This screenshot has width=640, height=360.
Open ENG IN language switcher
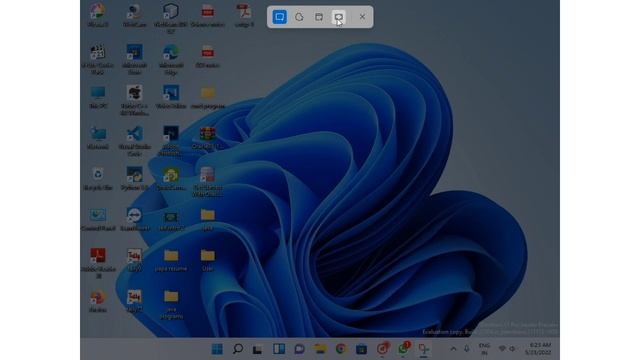[x=484, y=349]
